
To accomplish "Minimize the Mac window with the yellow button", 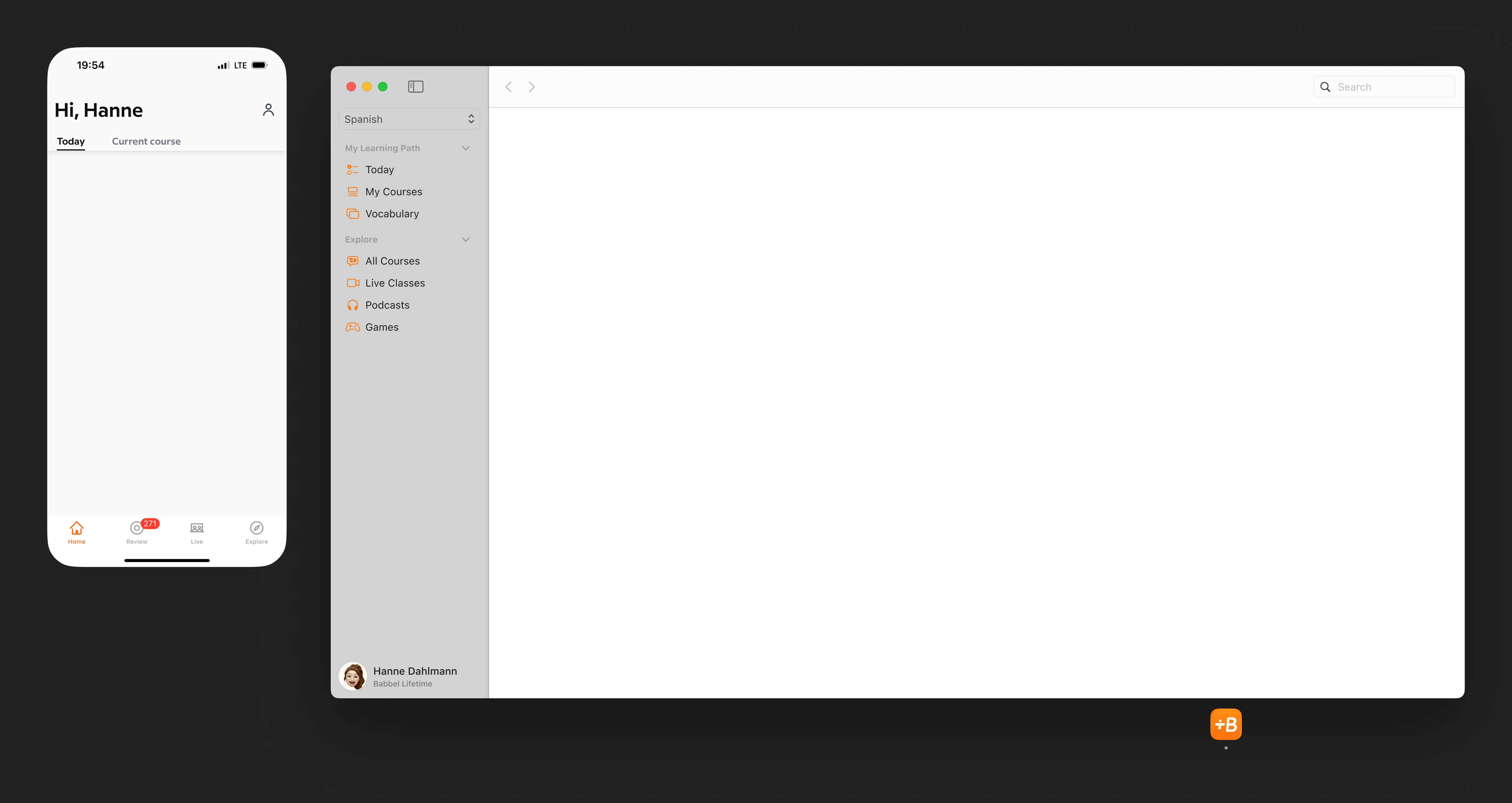I will point(367,87).
